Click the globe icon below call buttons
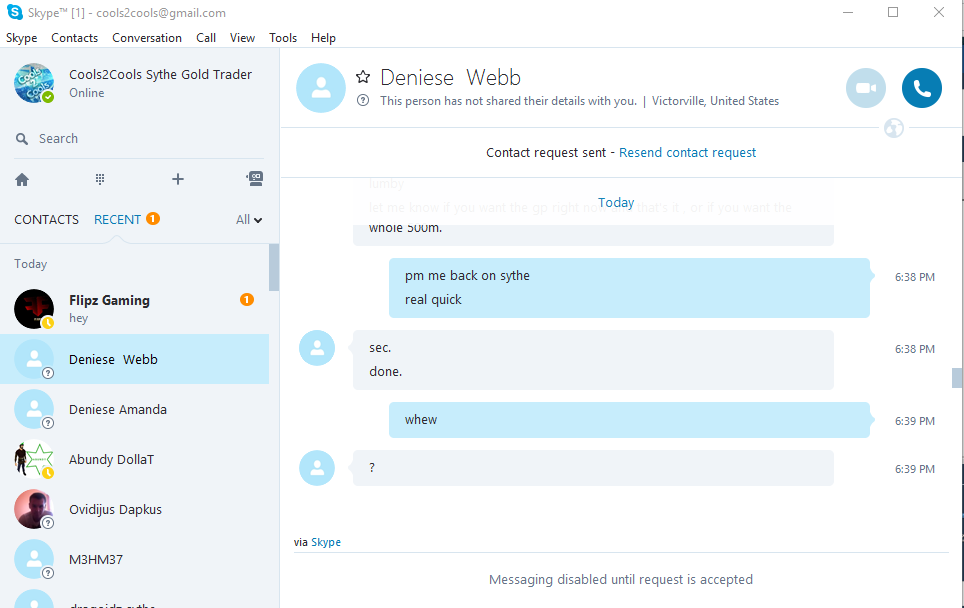 coord(894,128)
